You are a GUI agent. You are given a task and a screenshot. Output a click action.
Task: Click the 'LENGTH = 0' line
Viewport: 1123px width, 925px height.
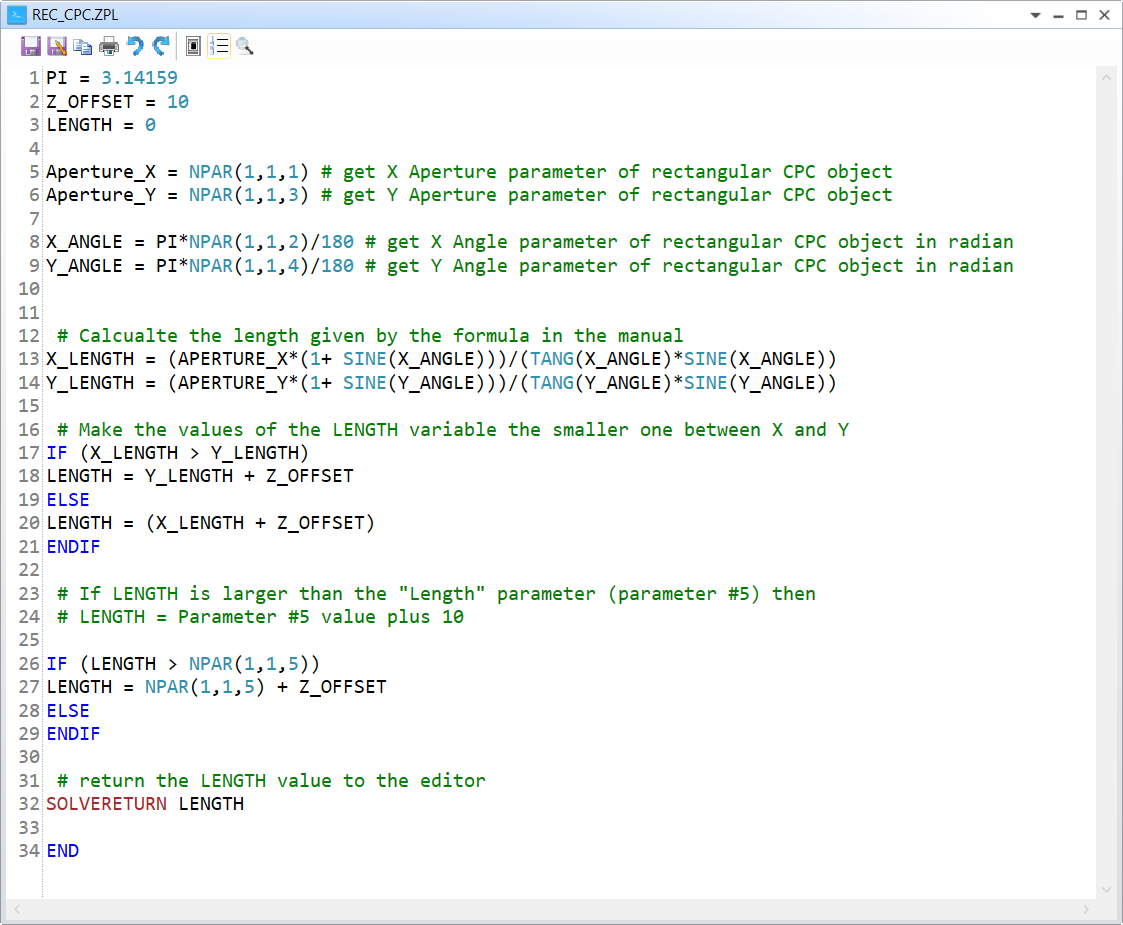coord(101,125)
